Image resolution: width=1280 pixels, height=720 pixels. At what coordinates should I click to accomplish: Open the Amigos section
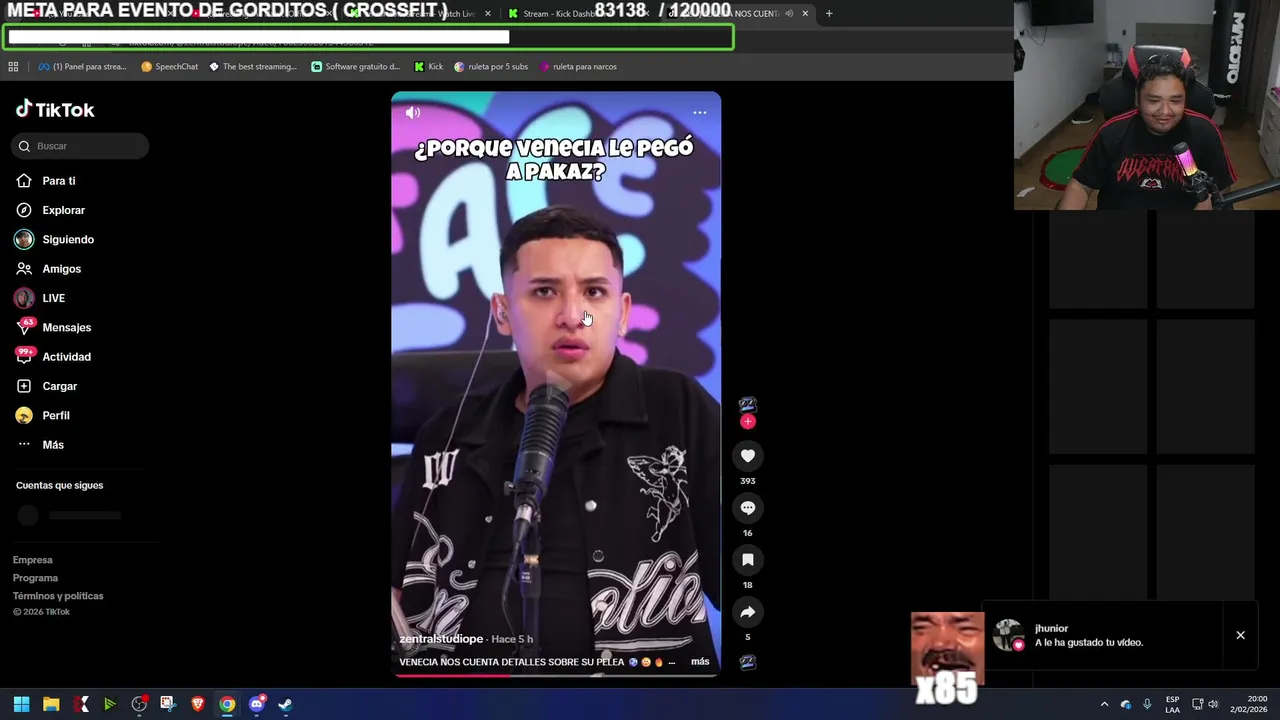61,269
